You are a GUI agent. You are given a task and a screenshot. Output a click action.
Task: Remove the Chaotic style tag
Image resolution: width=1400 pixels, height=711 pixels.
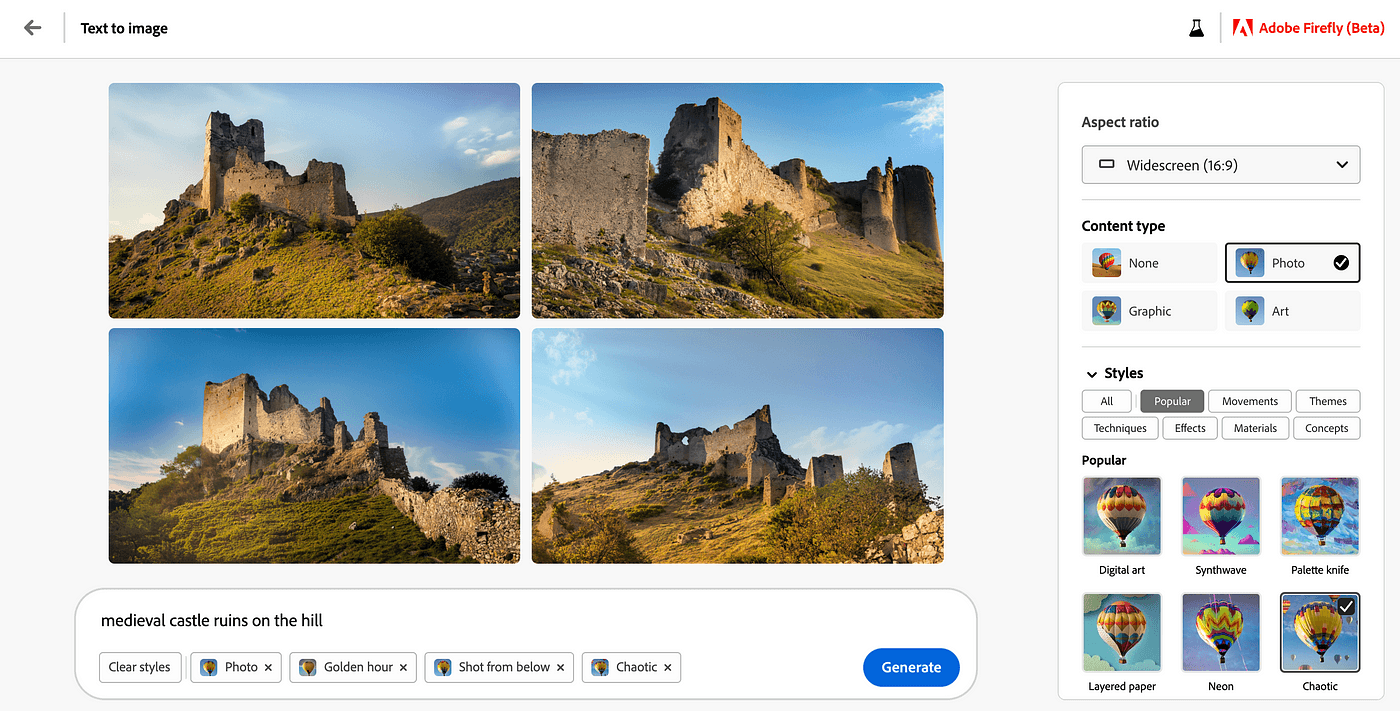pos(667,668)
